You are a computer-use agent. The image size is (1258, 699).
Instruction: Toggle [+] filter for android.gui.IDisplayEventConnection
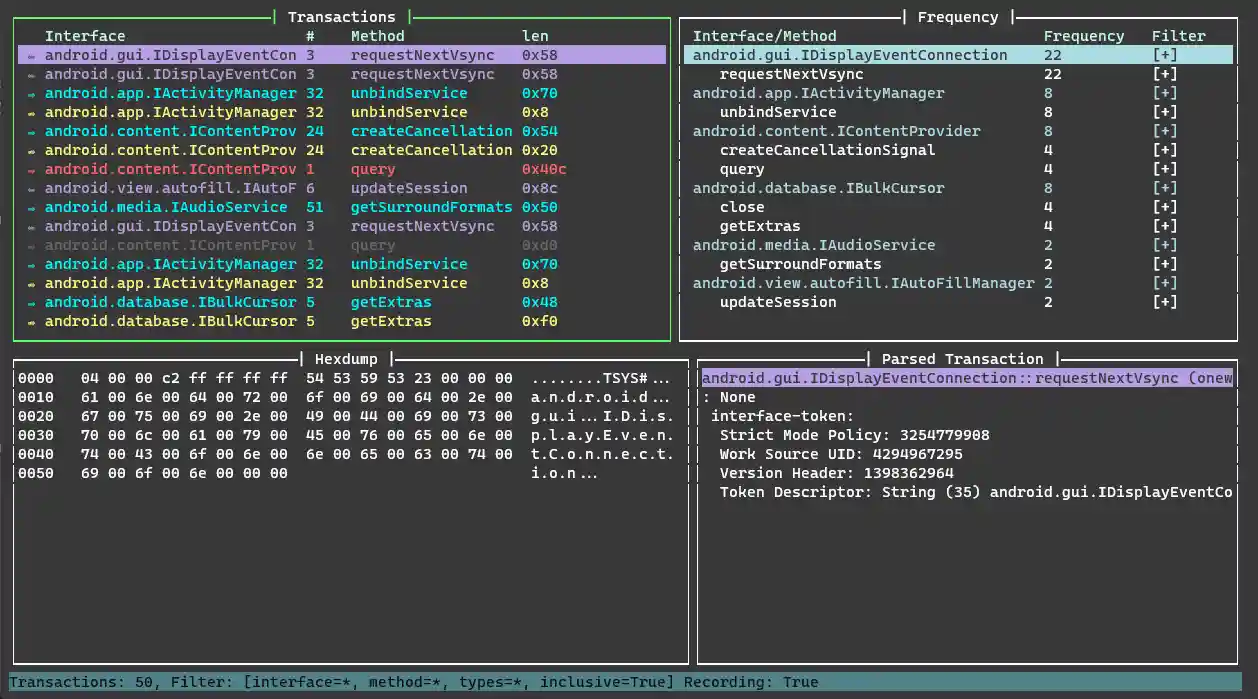1164,55
